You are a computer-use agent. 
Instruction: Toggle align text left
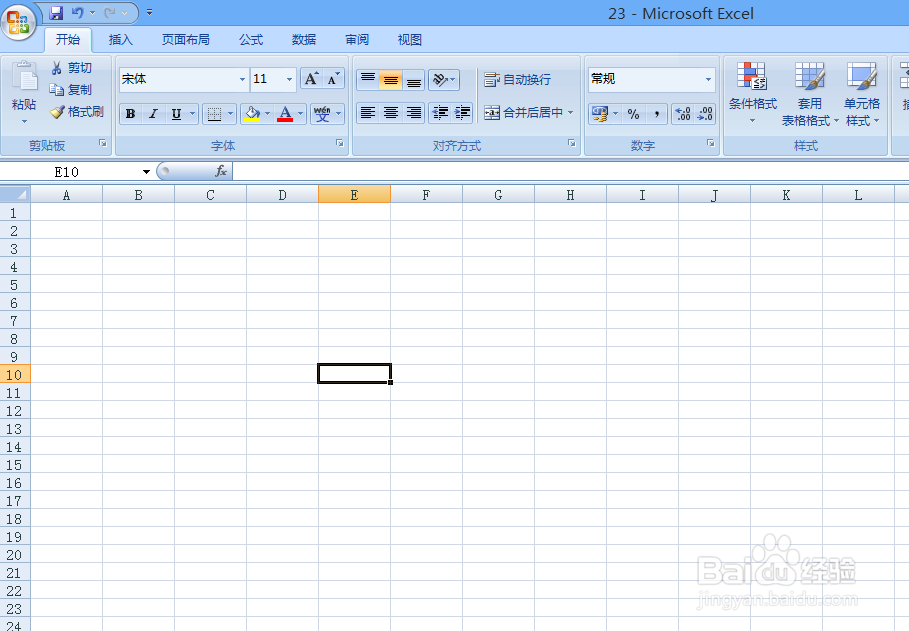[x=368, y=113]
